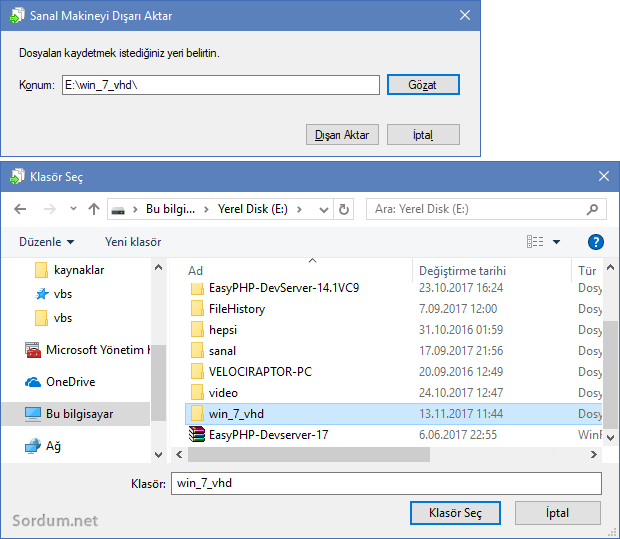Expand chevron after Yerel Disk (E:)

[x=299, y=209]
